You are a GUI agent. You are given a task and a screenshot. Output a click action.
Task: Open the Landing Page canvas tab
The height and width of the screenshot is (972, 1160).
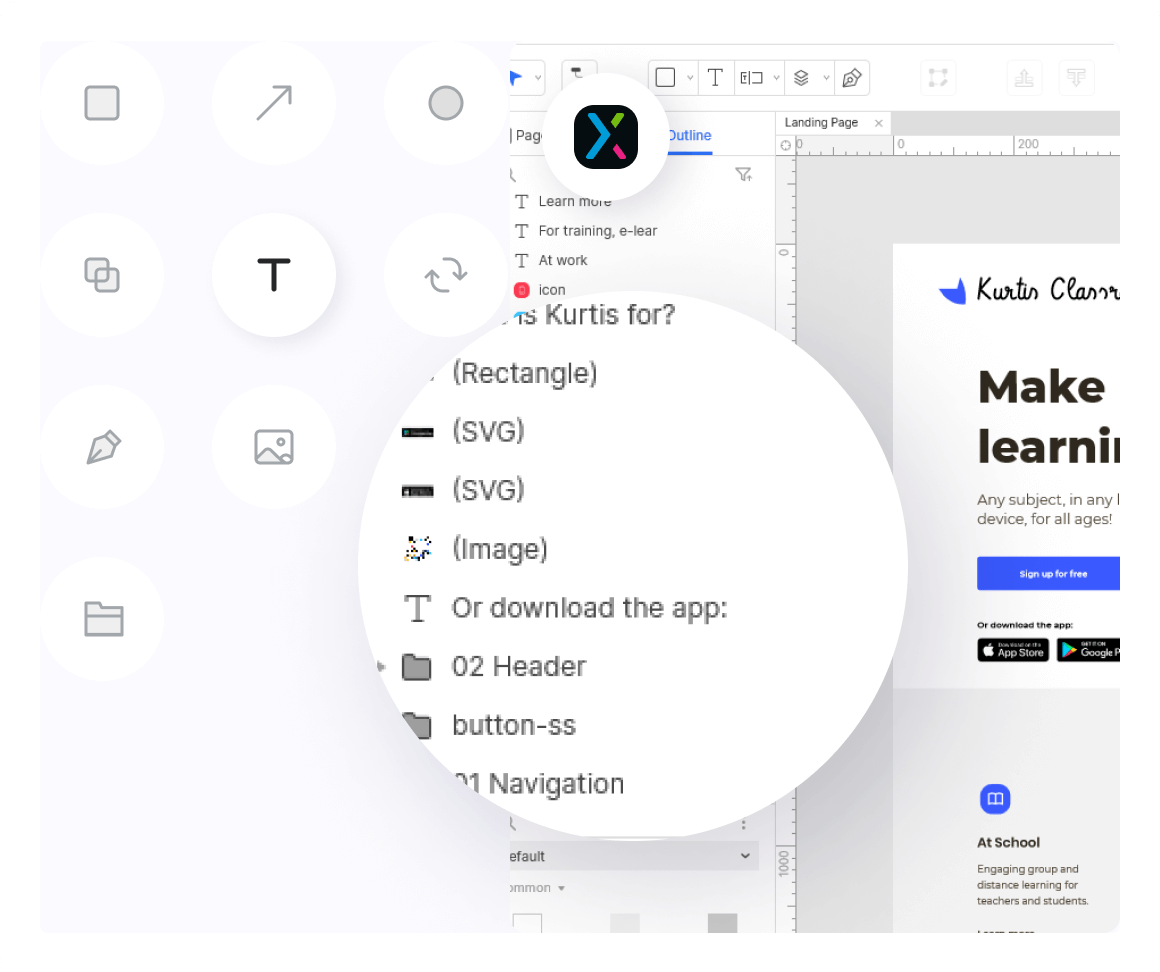point(821,123)
